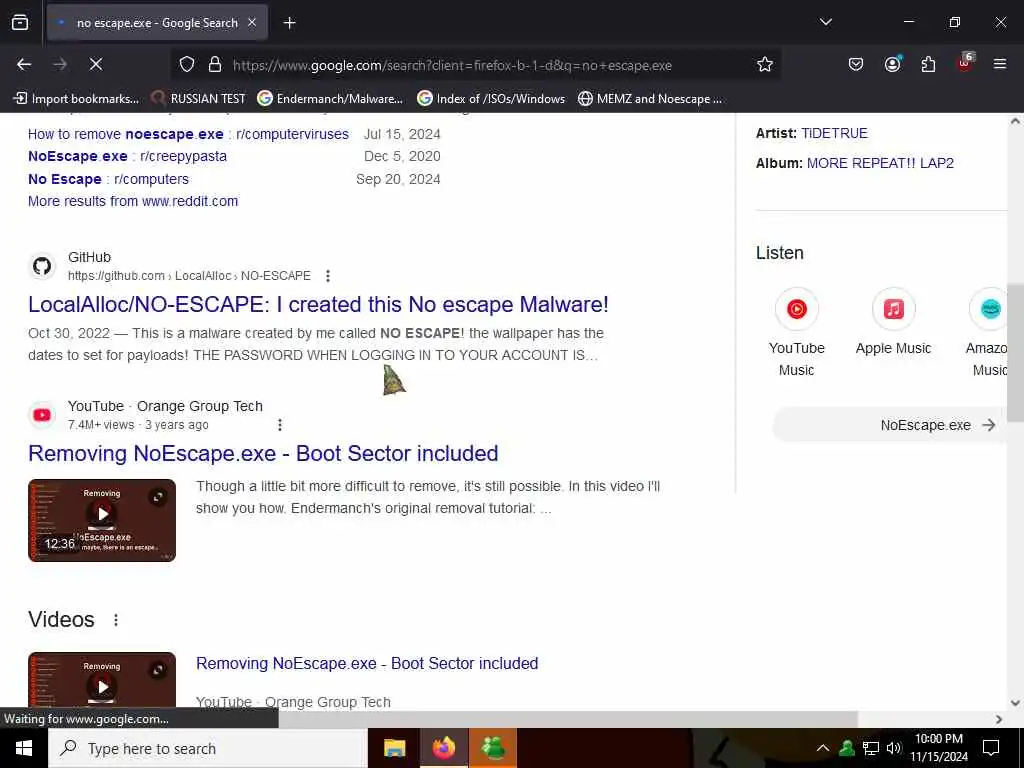This screenshot has width=1024, height=768.
Task: Click artist link 'TiDETRUE'
Action: coord(834,133)
